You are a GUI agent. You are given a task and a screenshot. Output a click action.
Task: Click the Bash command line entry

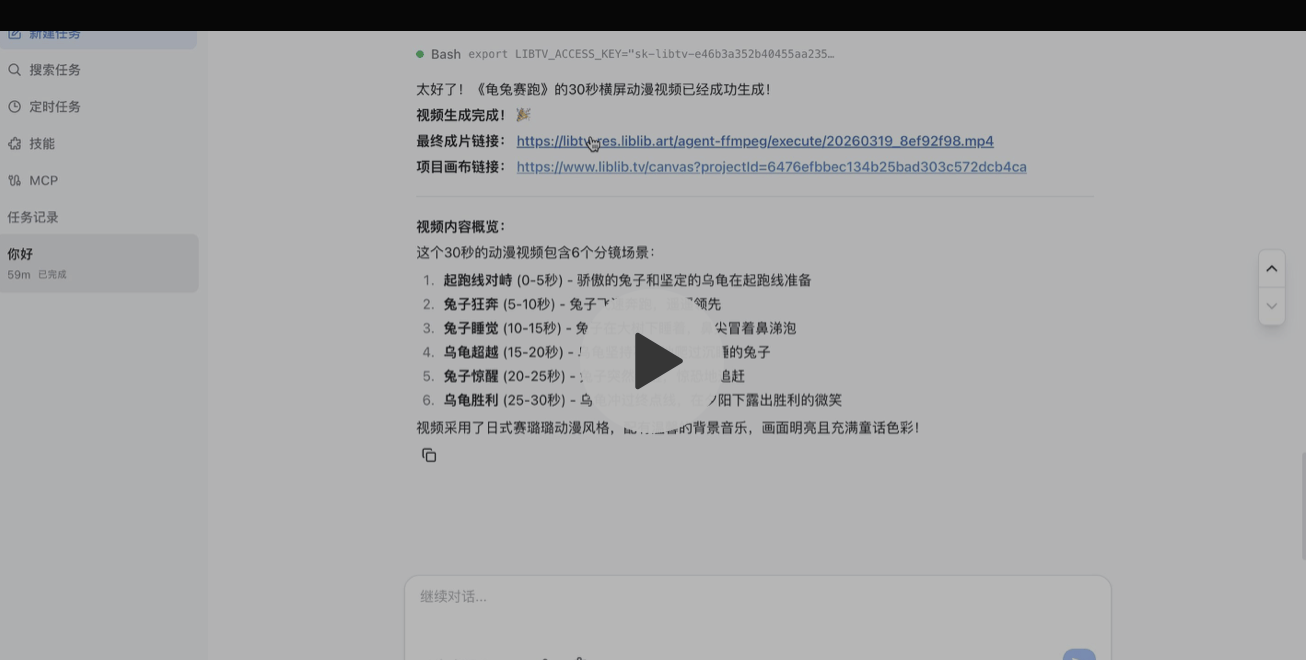click(x=625, y=54)
